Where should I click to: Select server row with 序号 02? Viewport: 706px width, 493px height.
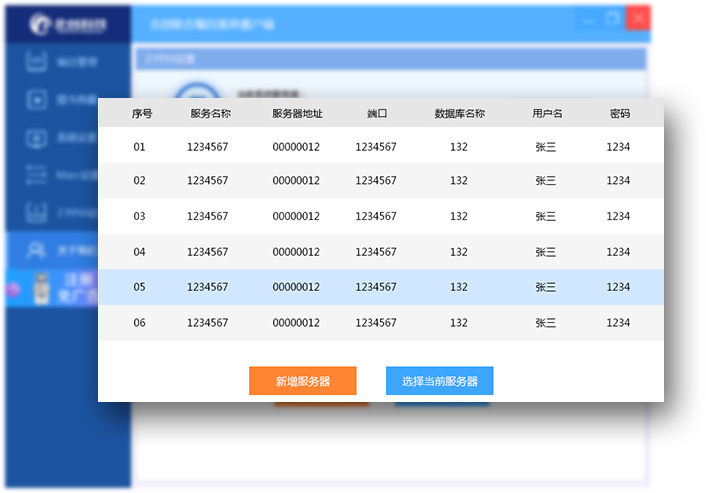[x=380, y=181]
